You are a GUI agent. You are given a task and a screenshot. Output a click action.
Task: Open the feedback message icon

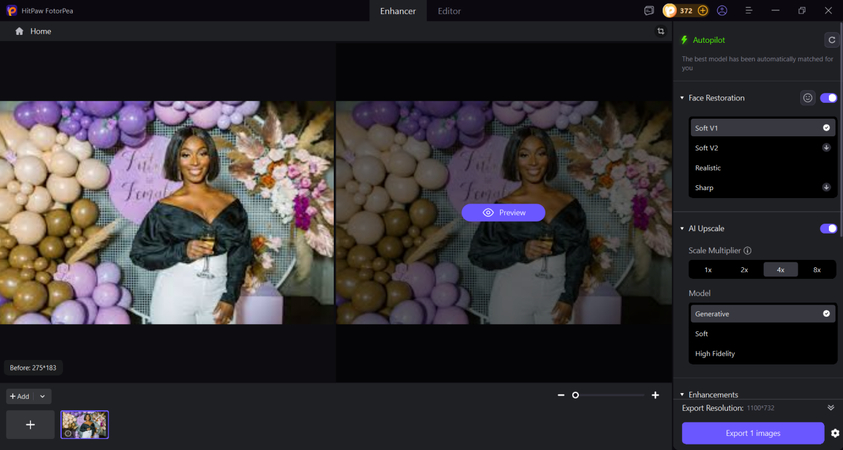(x=649, y=11)
